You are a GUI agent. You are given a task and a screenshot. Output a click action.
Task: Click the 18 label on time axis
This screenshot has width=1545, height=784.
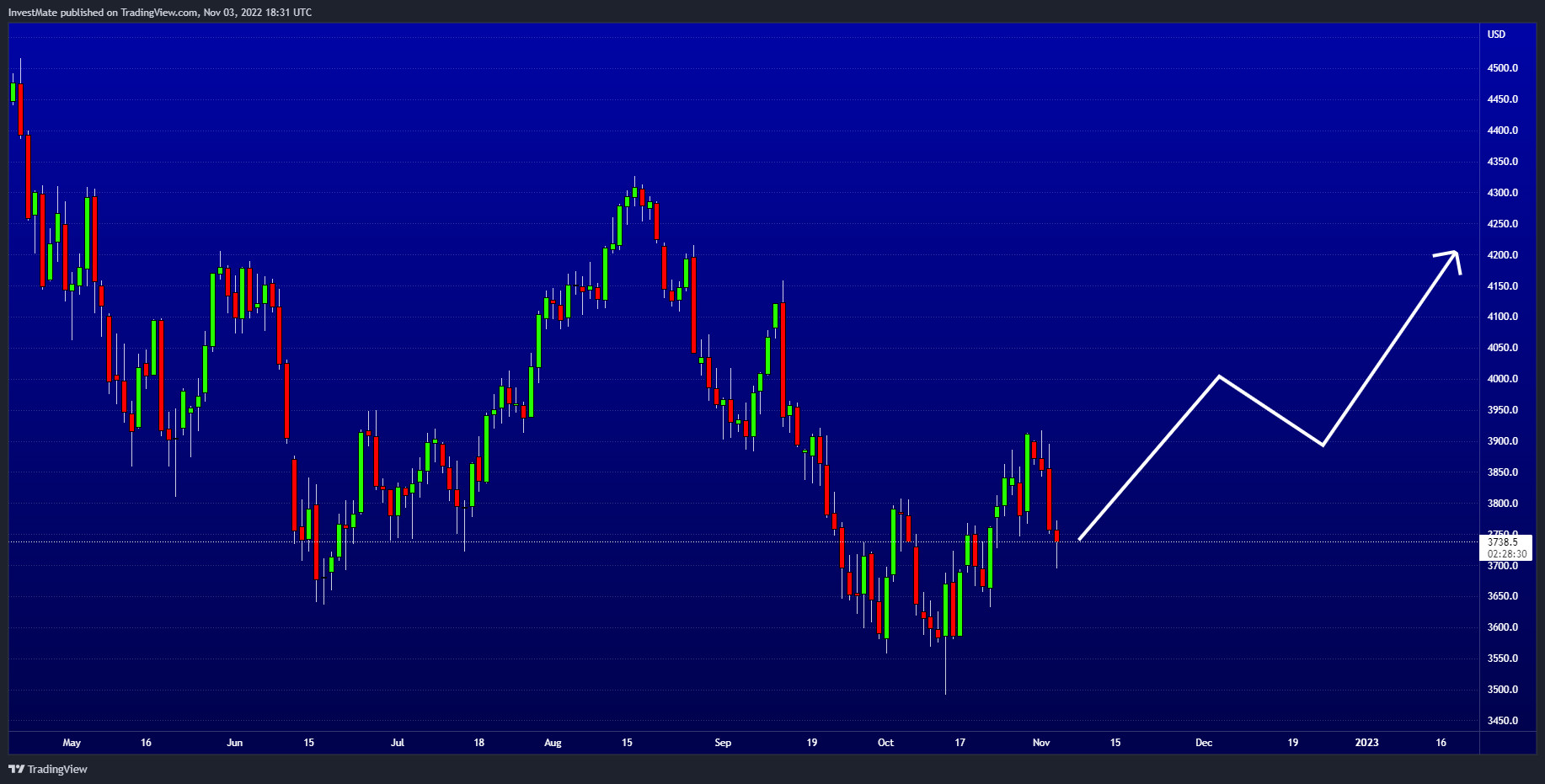point(479,743)
